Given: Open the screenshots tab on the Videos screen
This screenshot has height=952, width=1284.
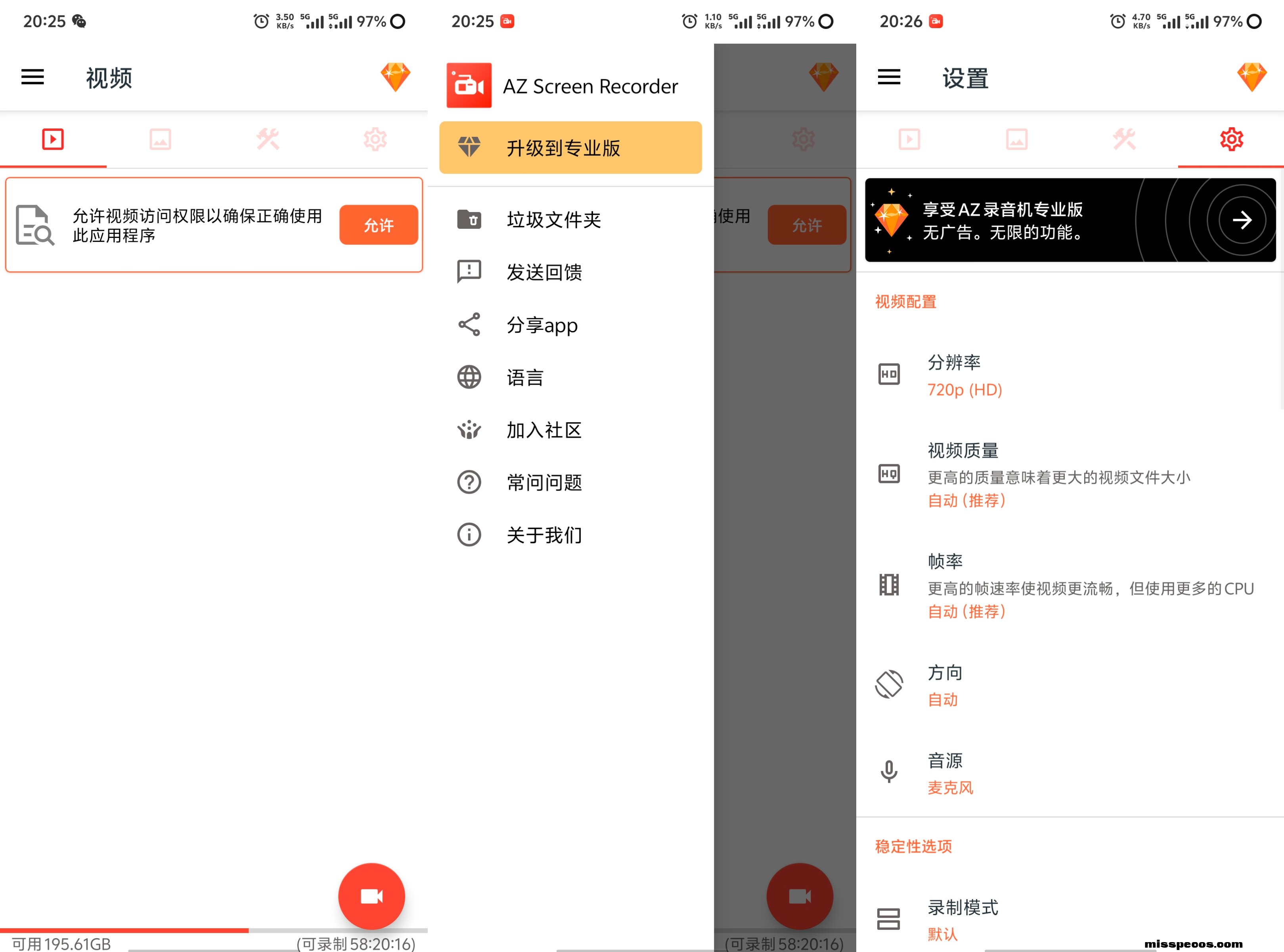Looking at the screenshot, I should [x=160, y=140].
